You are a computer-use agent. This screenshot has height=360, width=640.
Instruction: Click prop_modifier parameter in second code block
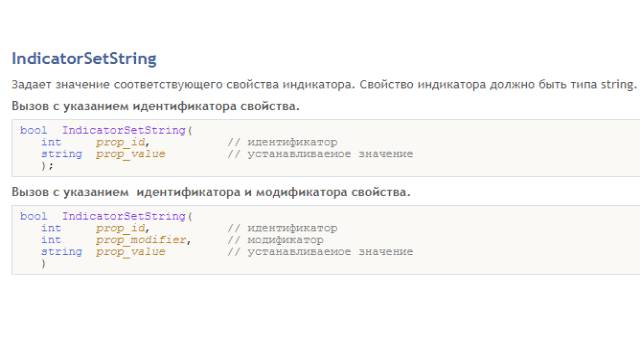[143, 240]
